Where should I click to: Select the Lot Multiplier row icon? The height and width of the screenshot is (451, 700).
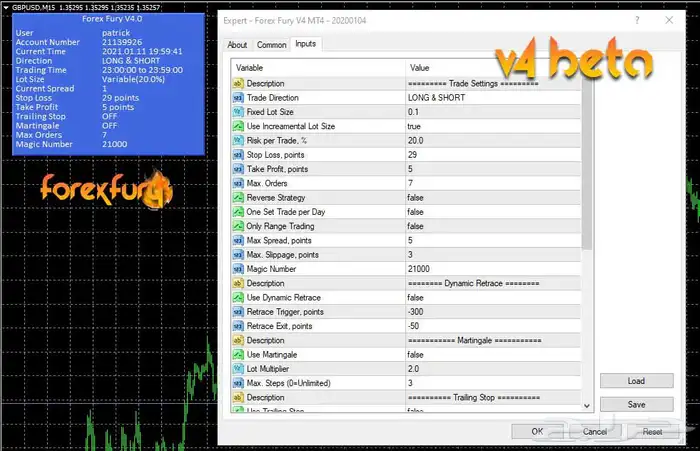point(238,369)
